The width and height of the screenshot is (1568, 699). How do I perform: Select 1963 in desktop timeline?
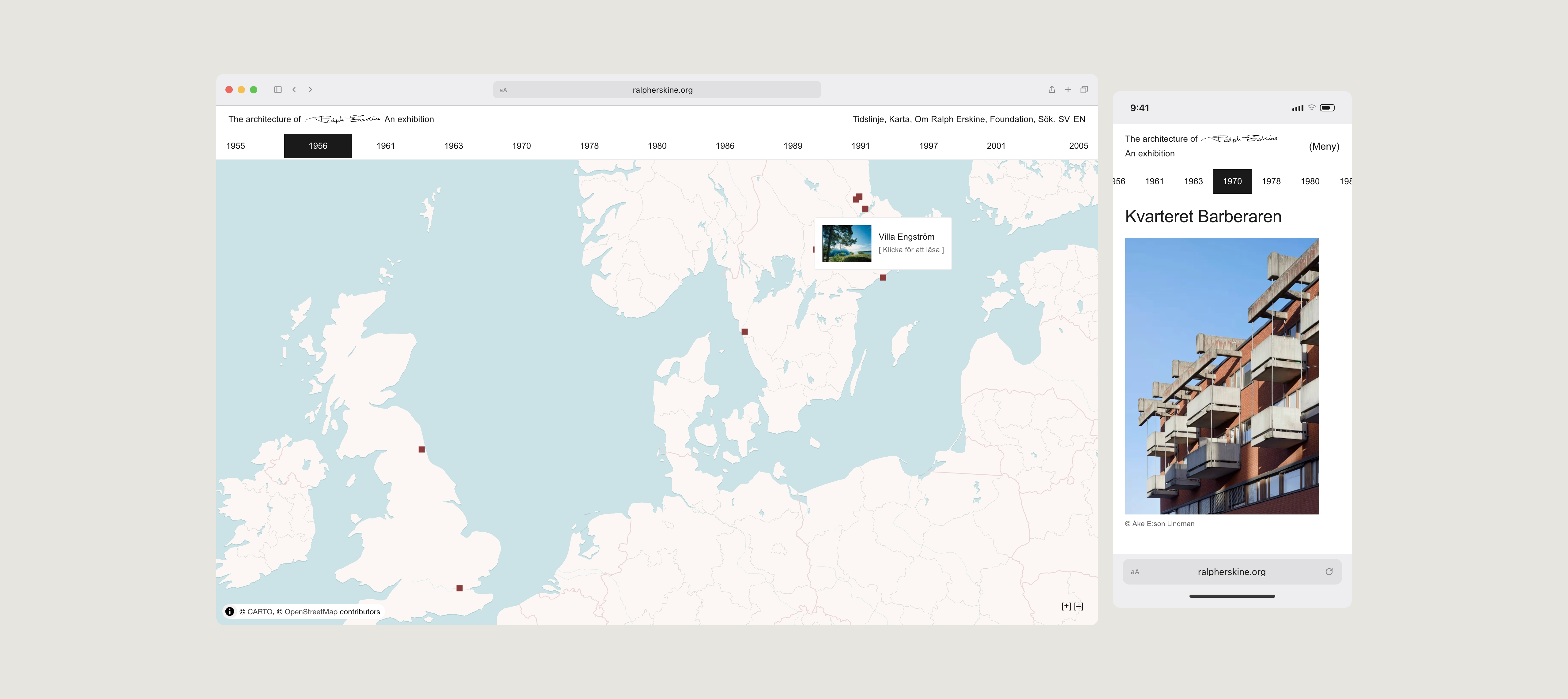click(454, 146)
